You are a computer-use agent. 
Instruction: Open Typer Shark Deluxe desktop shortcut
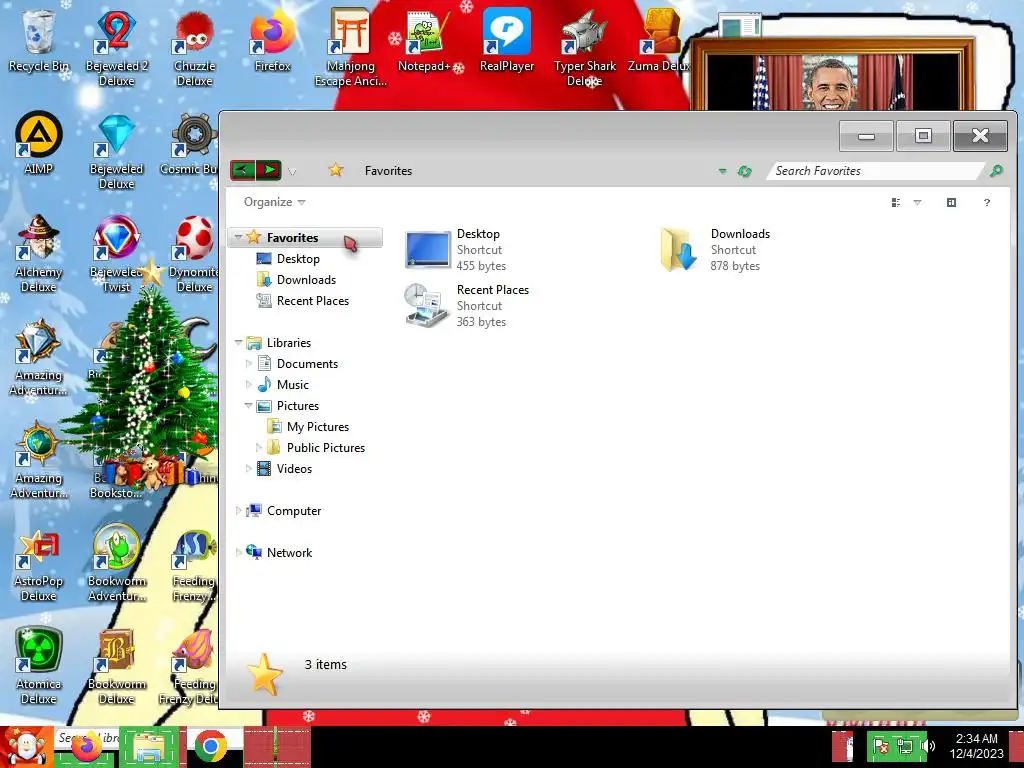(x=584, y=48)
